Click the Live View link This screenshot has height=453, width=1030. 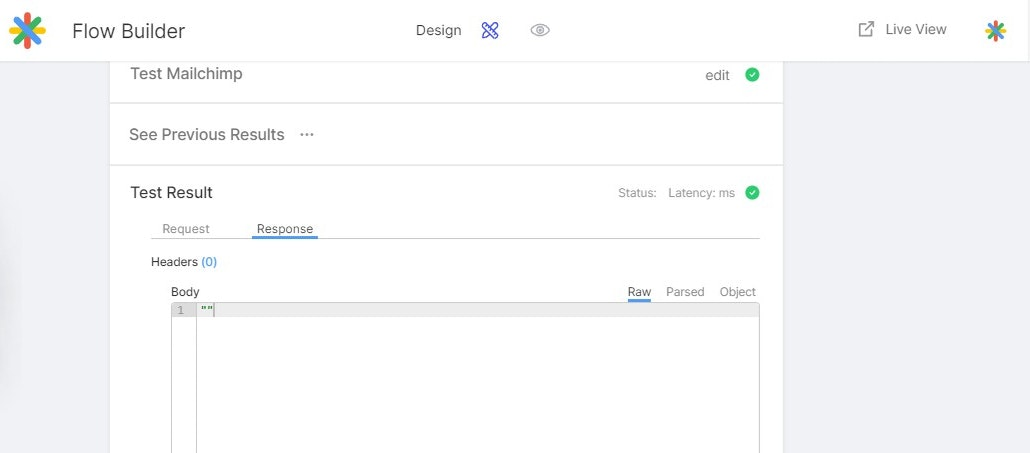tap(916, 30)
